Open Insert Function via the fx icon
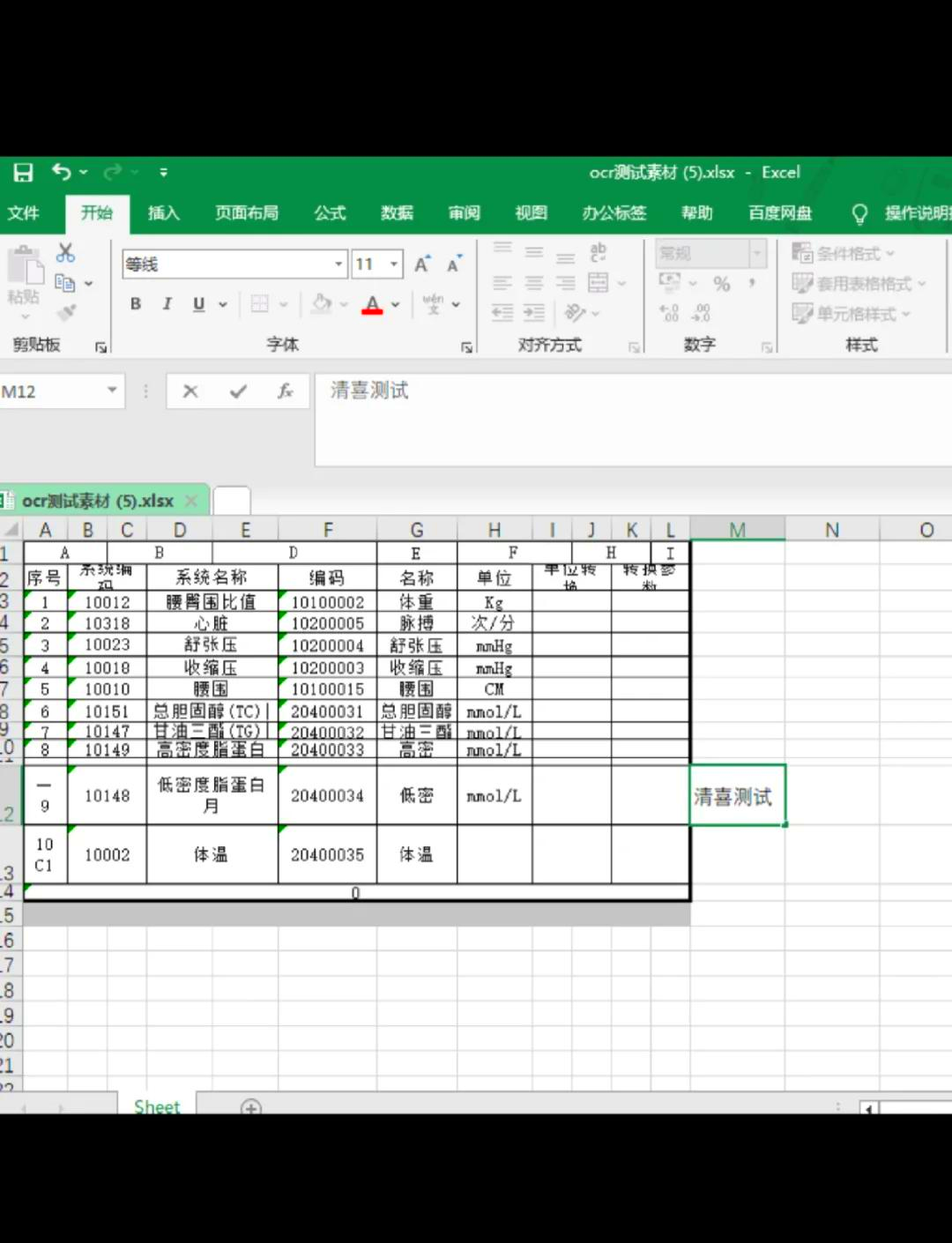 coord(285,391)
